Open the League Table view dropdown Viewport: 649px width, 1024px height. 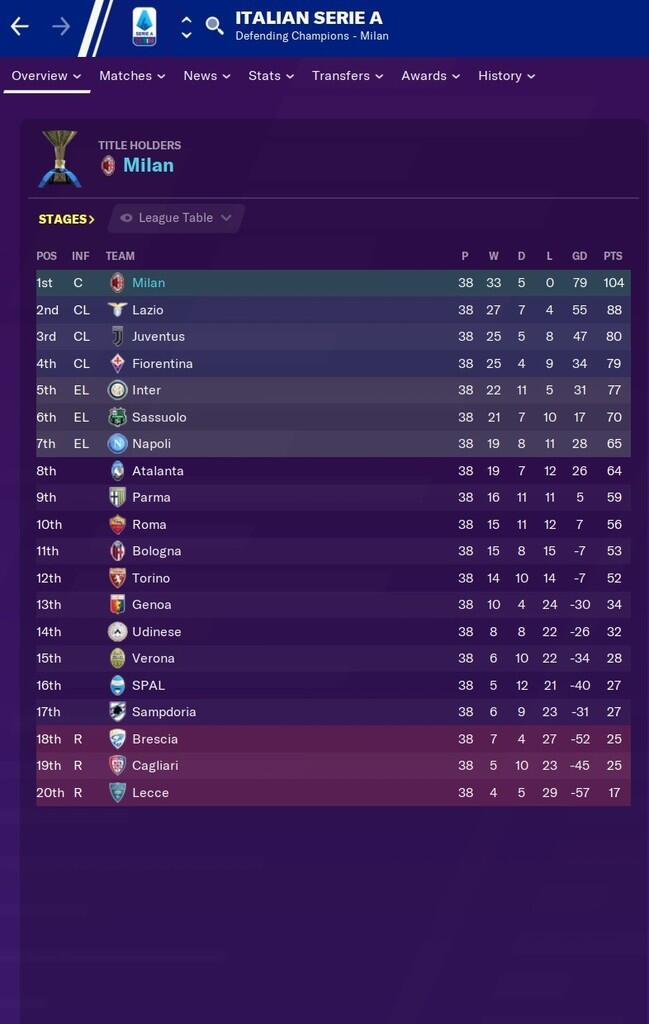click(x=176, y=218)
